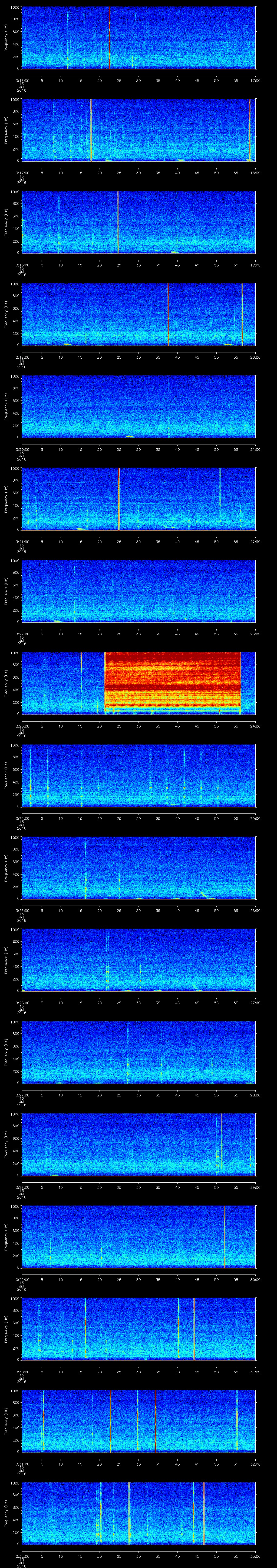Viewport: 277px width, 1568px height.
Task: Click the "0:19:00" start time label
Action: pos(22,357)
